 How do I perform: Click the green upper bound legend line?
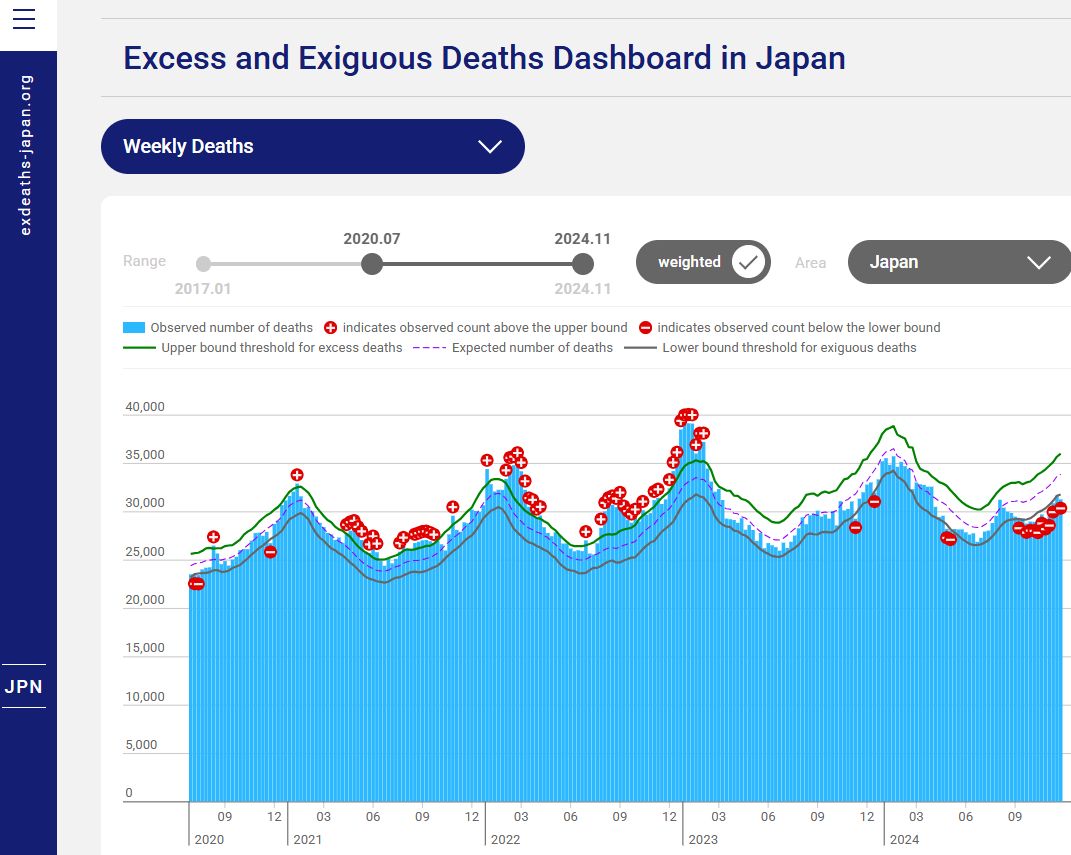point(140,348)
